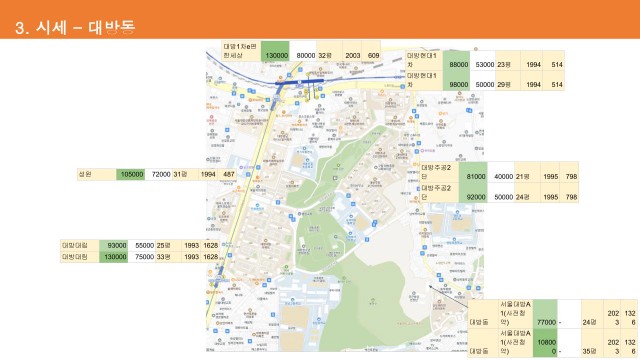This screenshot has height=360, width=640.
Task: Click the 798 cell in the 92000 row
Action: (569, 193)
